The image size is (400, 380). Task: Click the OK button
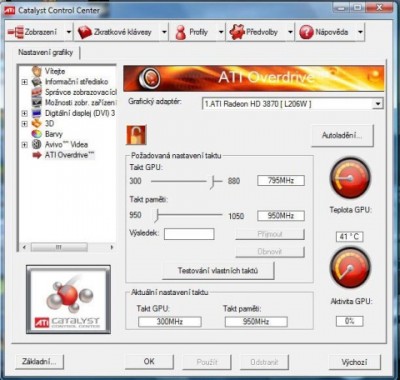coord(149,362)
